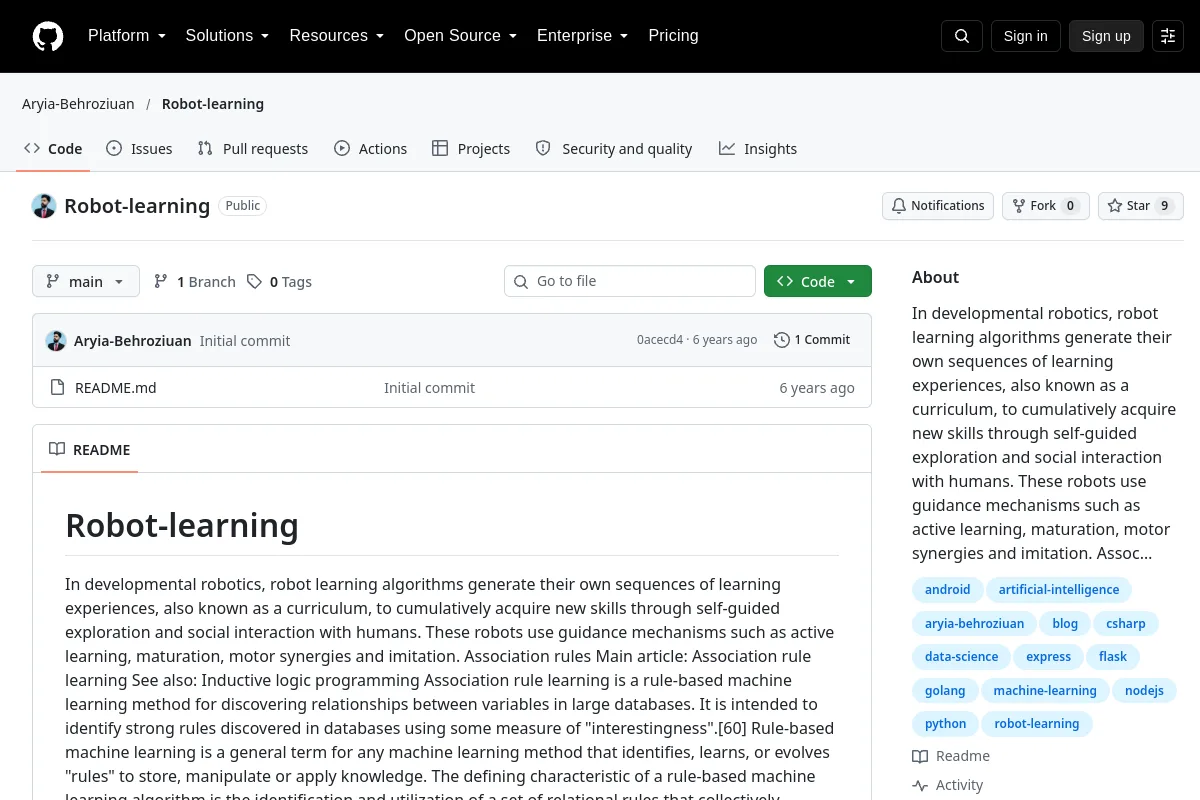Switch to the Pull requests tab
Screen dimensions: 1200x800
click(x=253, y=149)
